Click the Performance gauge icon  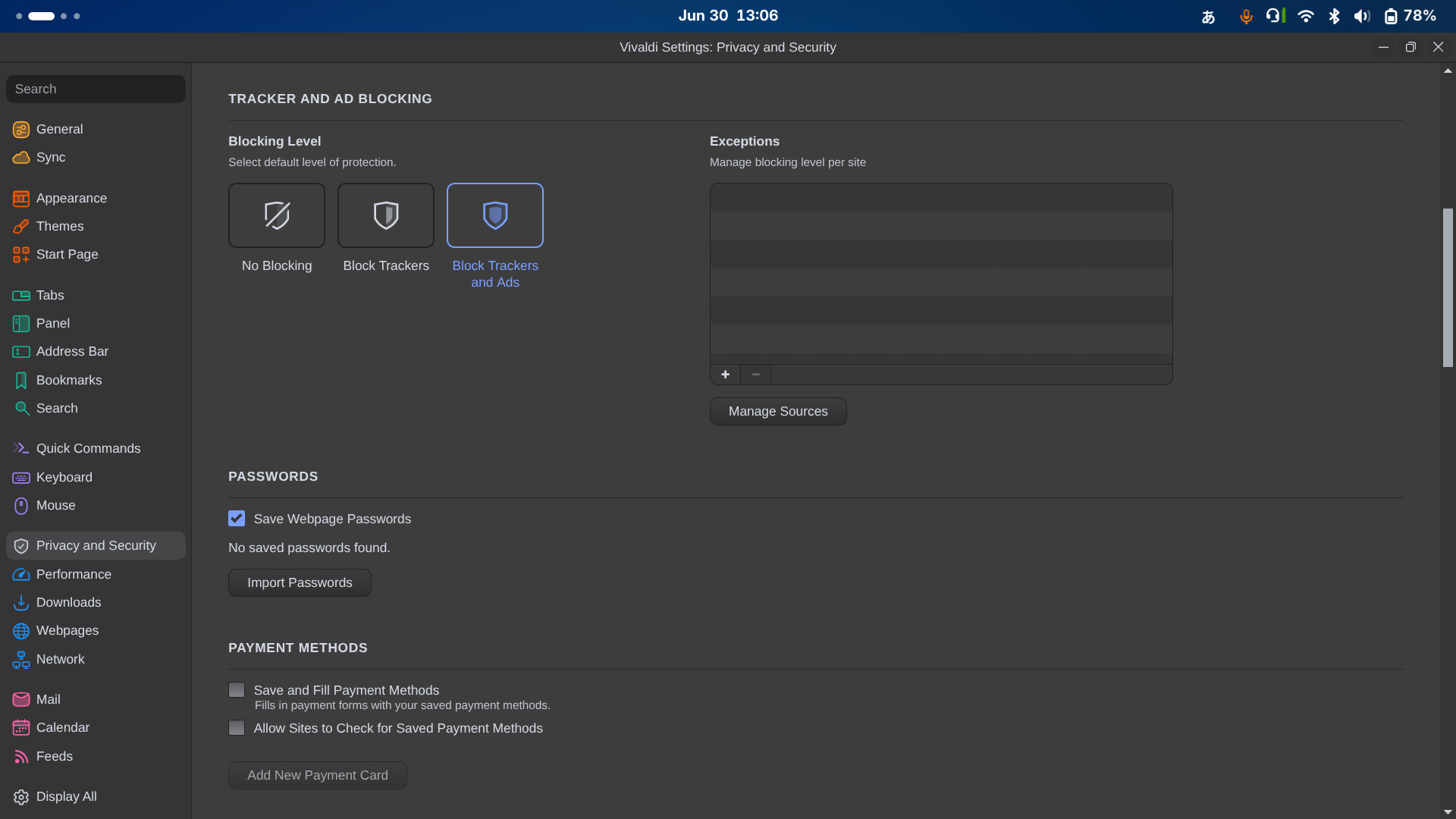pos(21,575)
